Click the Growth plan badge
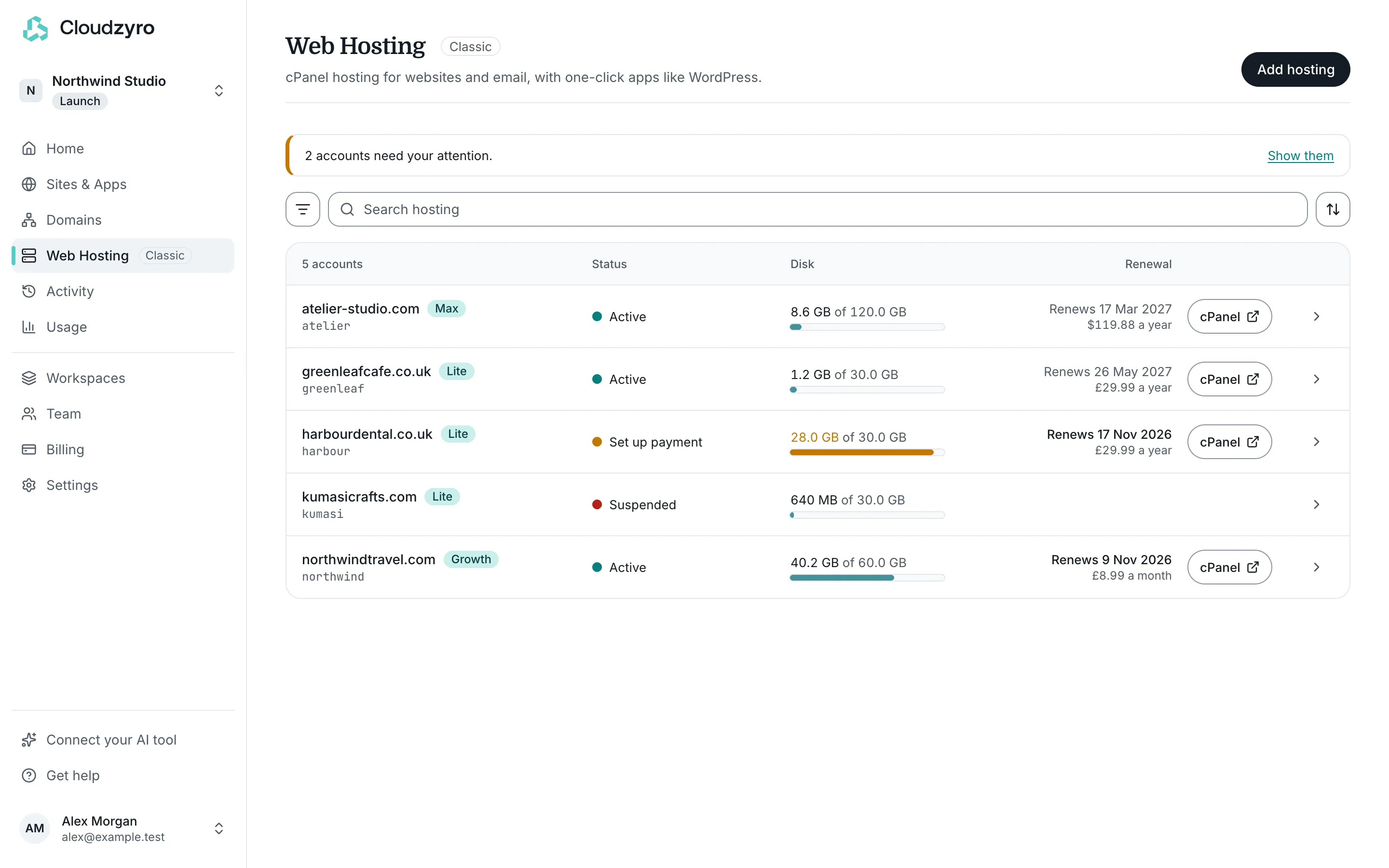This screenshot has width=1389, height=868. tap(471, 559)
